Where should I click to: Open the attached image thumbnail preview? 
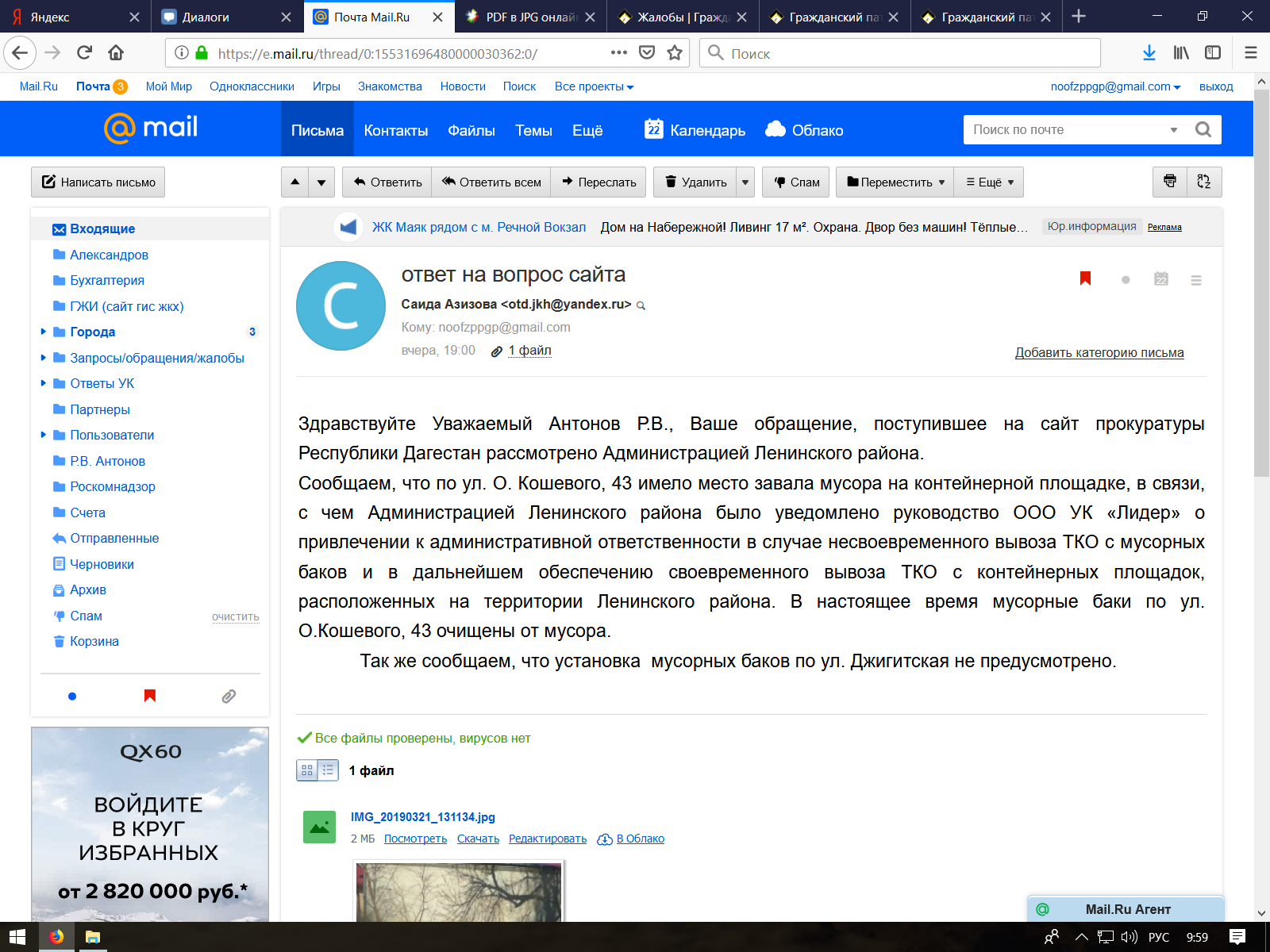(459, 892)
